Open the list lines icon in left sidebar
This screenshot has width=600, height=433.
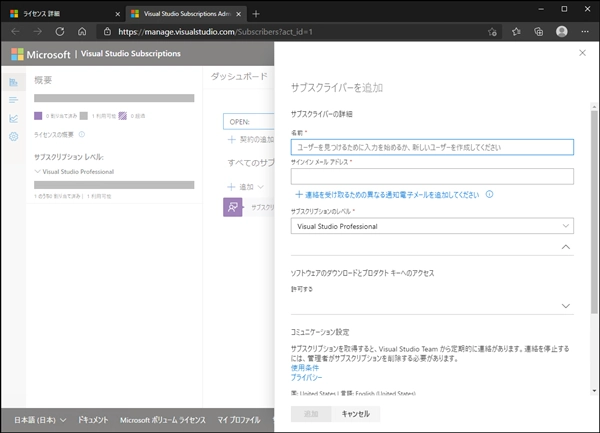13,100
